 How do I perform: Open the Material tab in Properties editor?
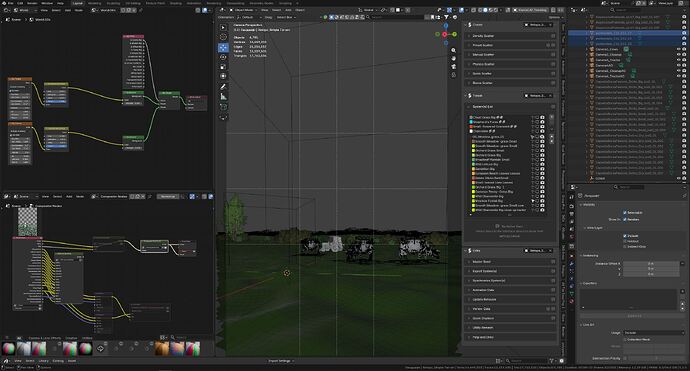tap(572, 301)
